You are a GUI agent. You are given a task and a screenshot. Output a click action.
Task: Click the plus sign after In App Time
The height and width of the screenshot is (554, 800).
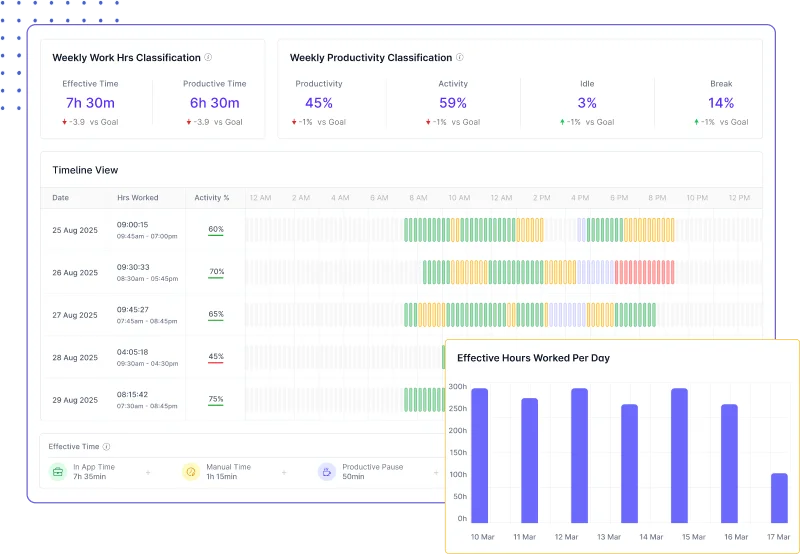pyautogui.click(x=148, y=472)
